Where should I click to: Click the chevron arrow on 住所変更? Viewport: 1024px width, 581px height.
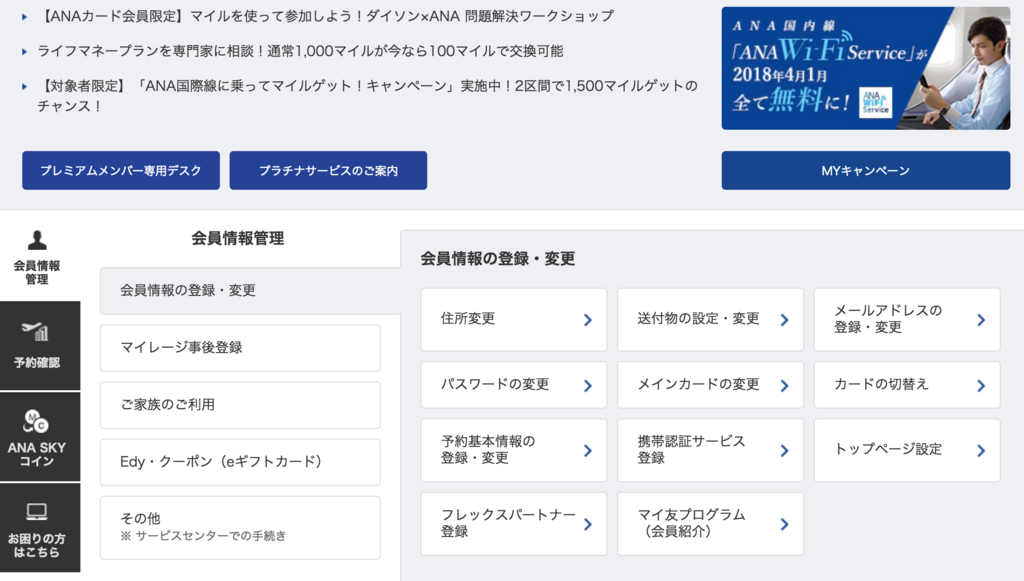coord(588,320)
